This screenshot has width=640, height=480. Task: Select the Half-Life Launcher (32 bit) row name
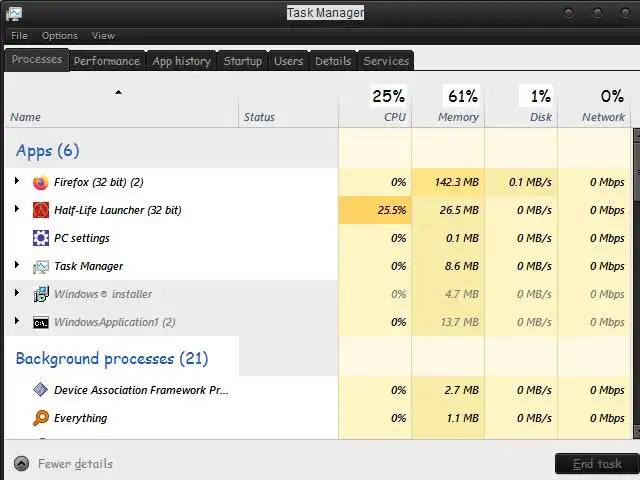(118, 210)
